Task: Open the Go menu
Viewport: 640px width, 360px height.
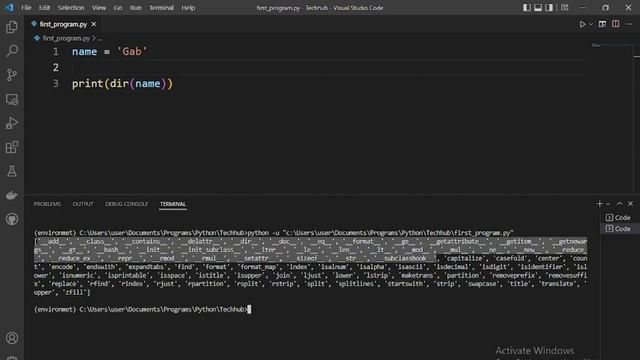Action: coord(118,8)
